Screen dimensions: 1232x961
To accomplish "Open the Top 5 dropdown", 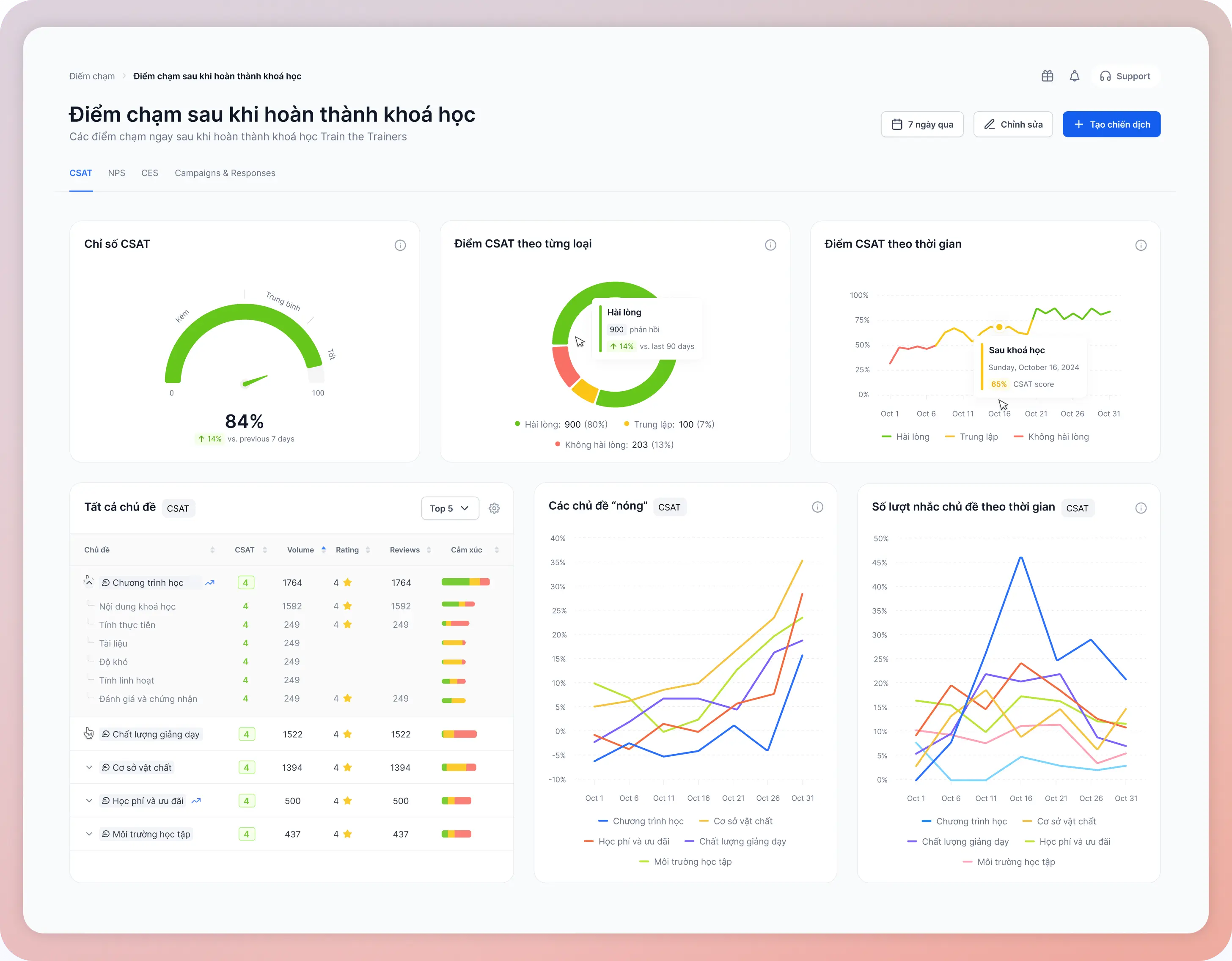I will coord(450,508).
